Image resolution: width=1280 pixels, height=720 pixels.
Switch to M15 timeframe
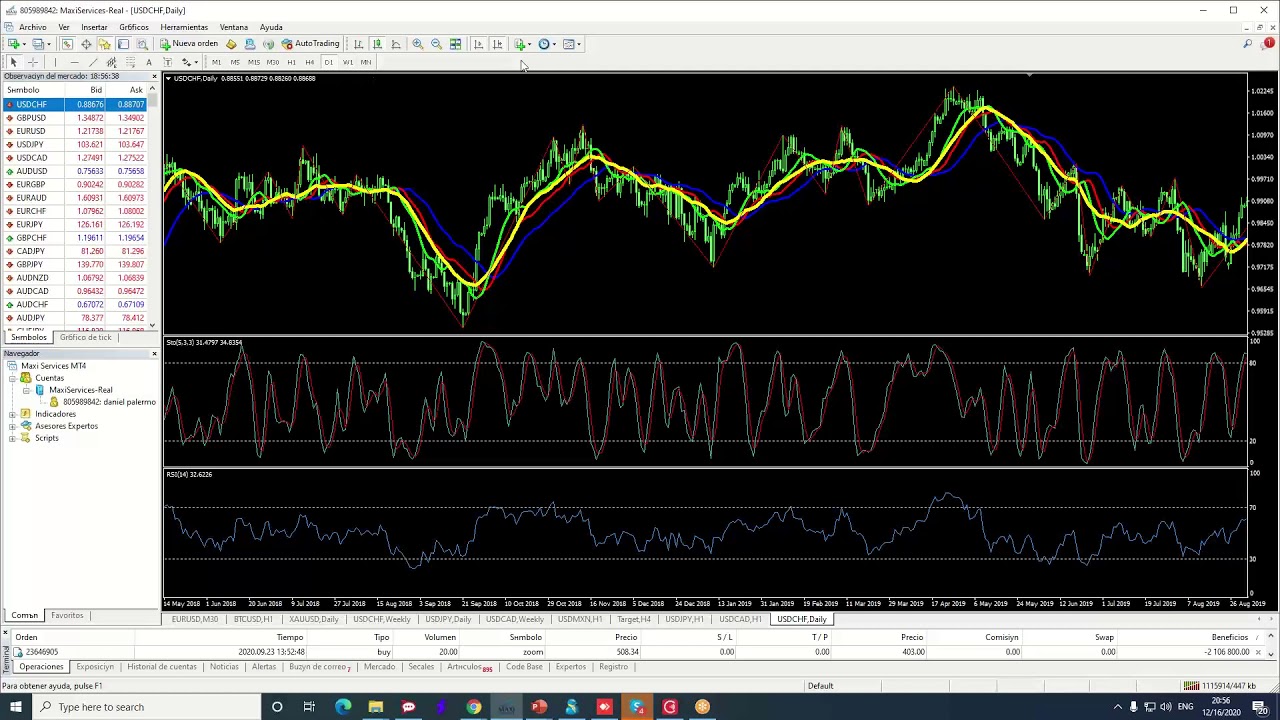(x=254, y=62)
